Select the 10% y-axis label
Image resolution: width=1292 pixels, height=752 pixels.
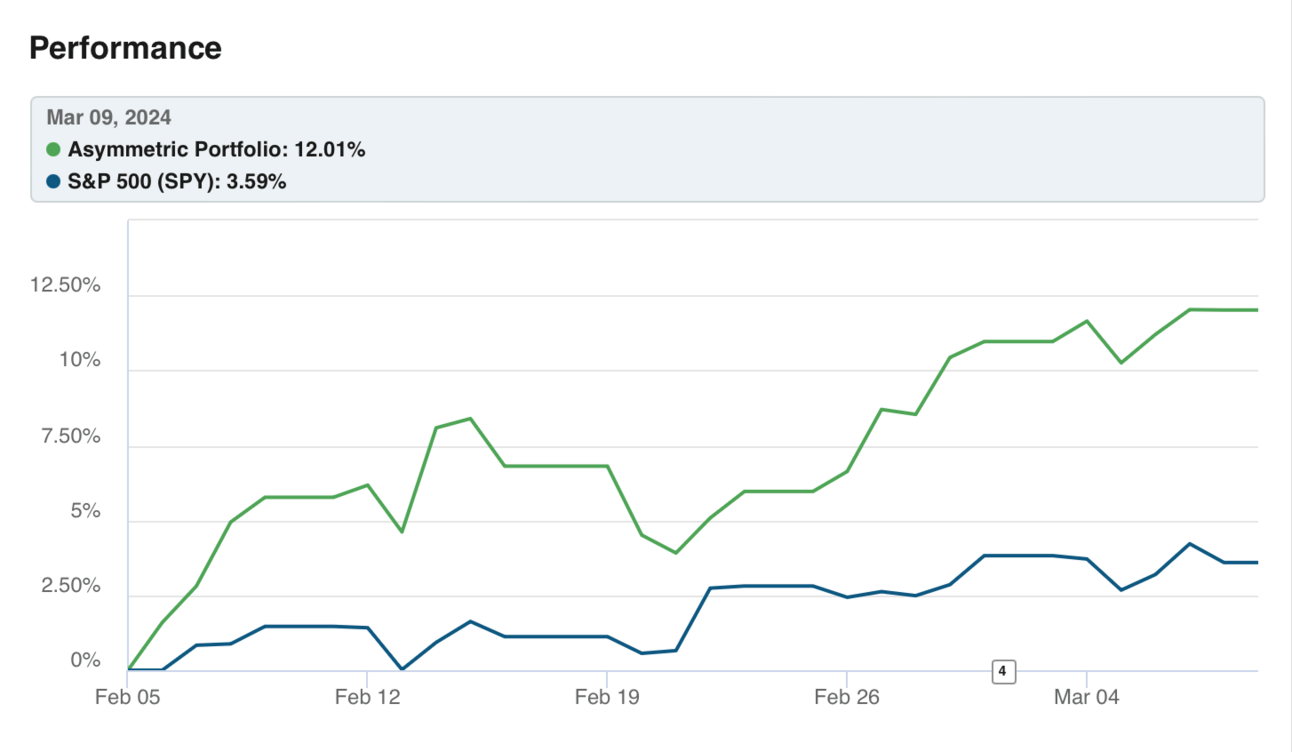(78, 360)
